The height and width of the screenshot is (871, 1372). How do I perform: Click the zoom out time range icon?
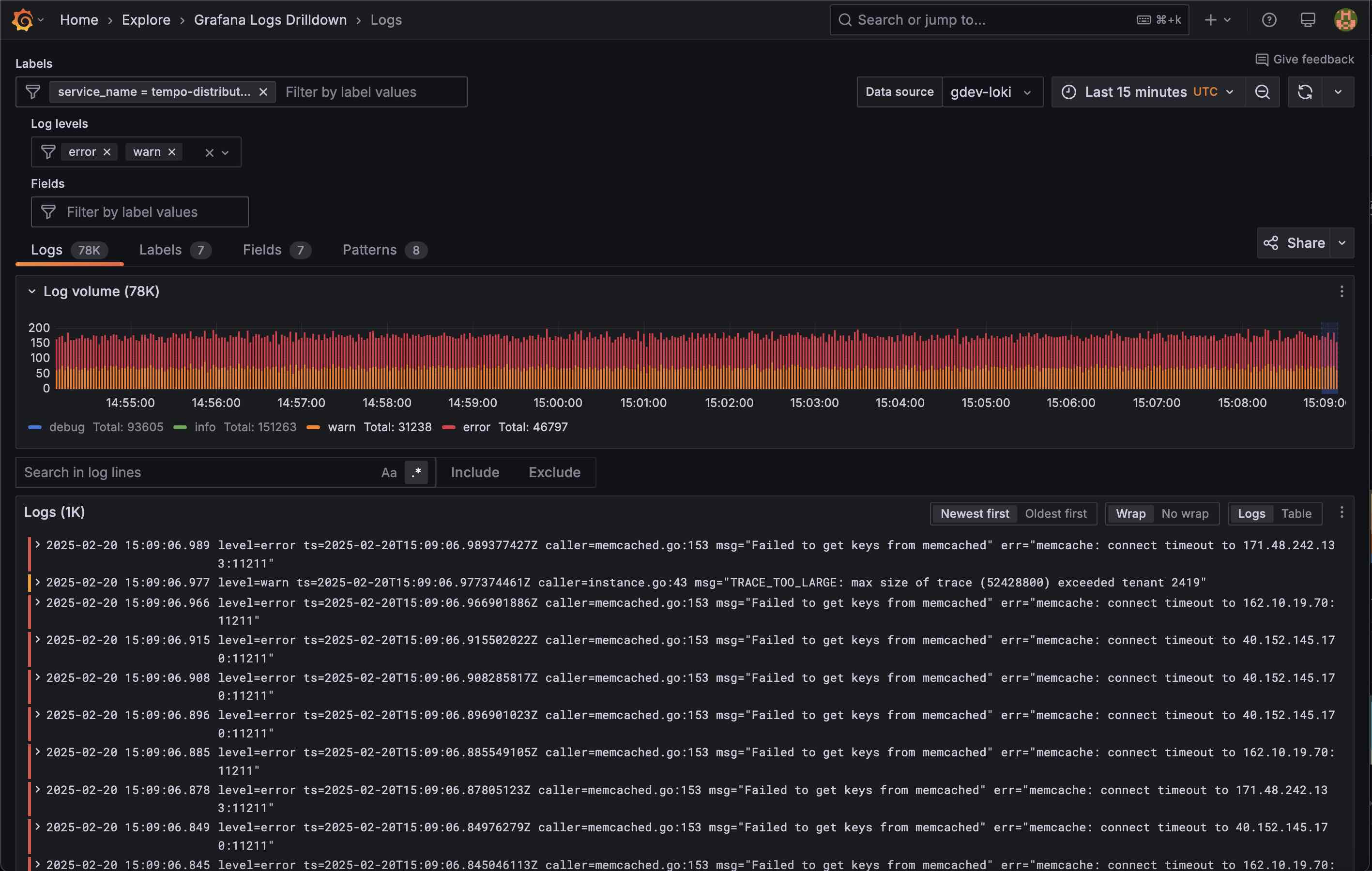click(x=1262, y=92)
